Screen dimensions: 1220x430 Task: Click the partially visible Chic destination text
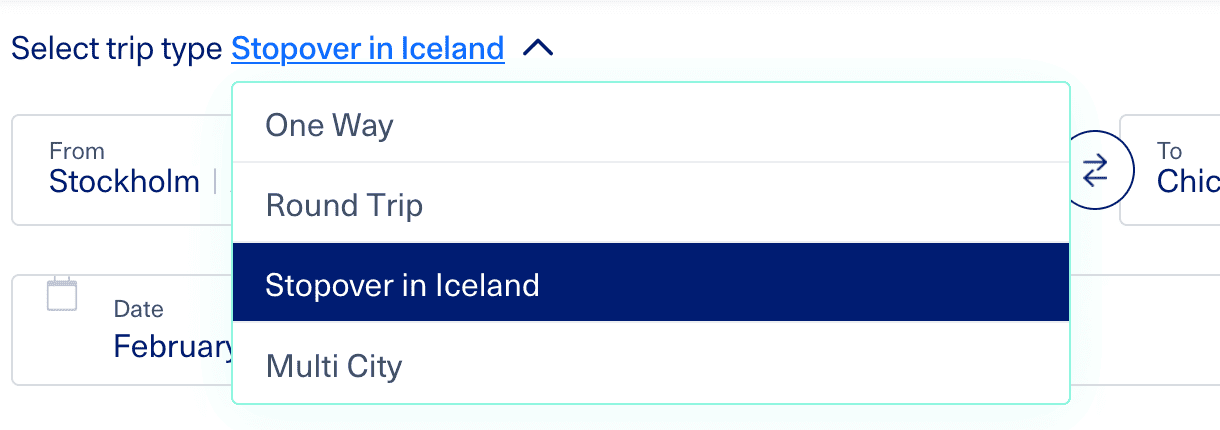click(x=1188, y=181)
